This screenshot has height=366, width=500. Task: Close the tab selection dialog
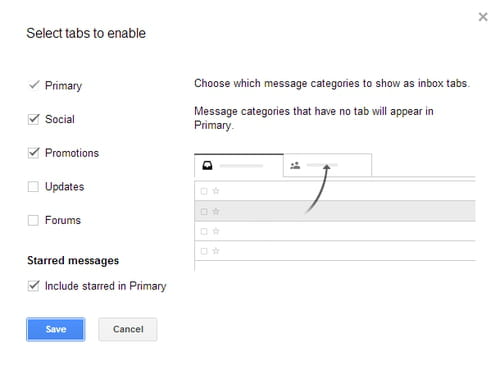(483, 17)
